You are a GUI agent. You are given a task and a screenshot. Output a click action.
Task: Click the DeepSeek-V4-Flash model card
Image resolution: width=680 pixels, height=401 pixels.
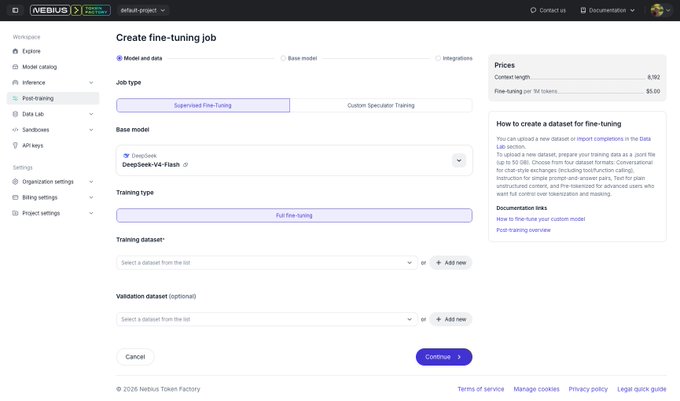[x=294, y=160]
